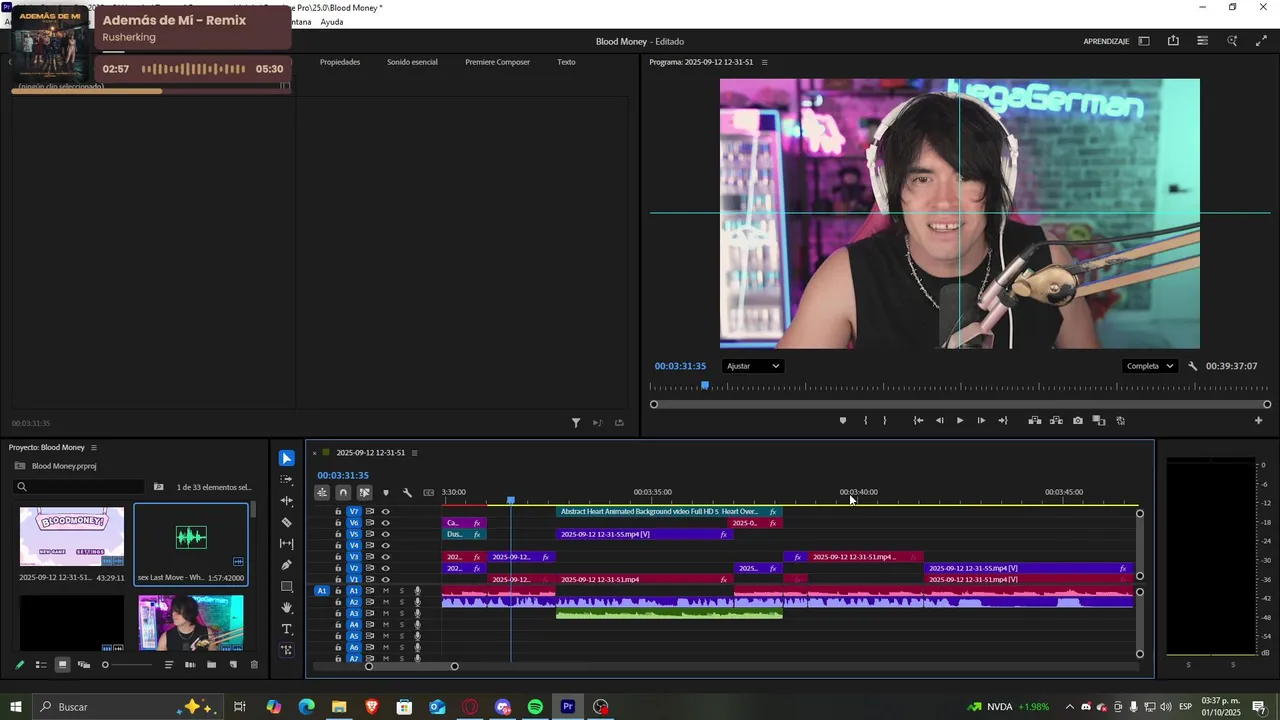Delete selected project item with trash
The width and height of the screenshot is (1280, 720).
(x=254, y=665)
